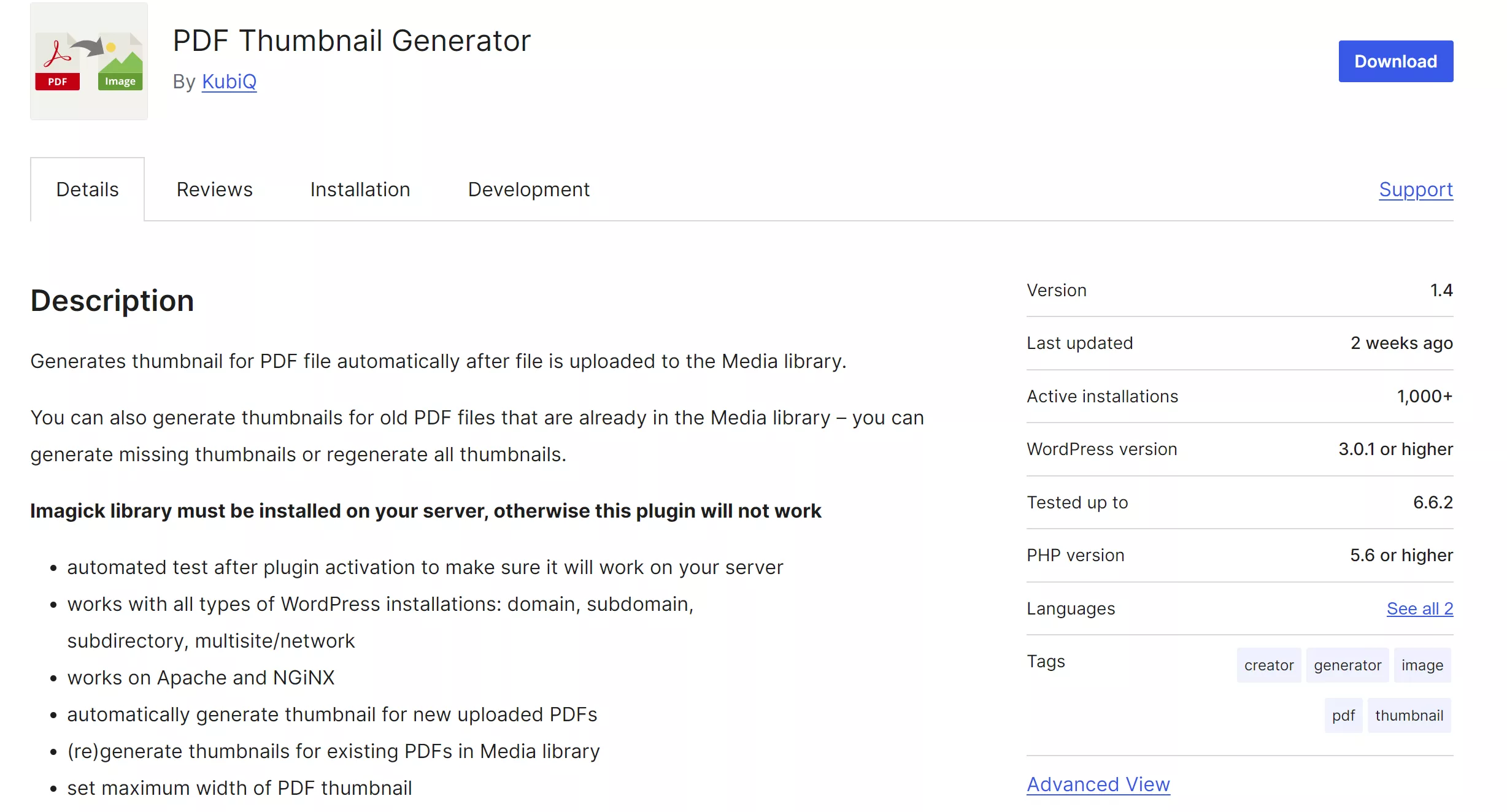This screenshot has height=812, width=1507.
Task: Switch to the Reviews tab
Action: point(214,189)
